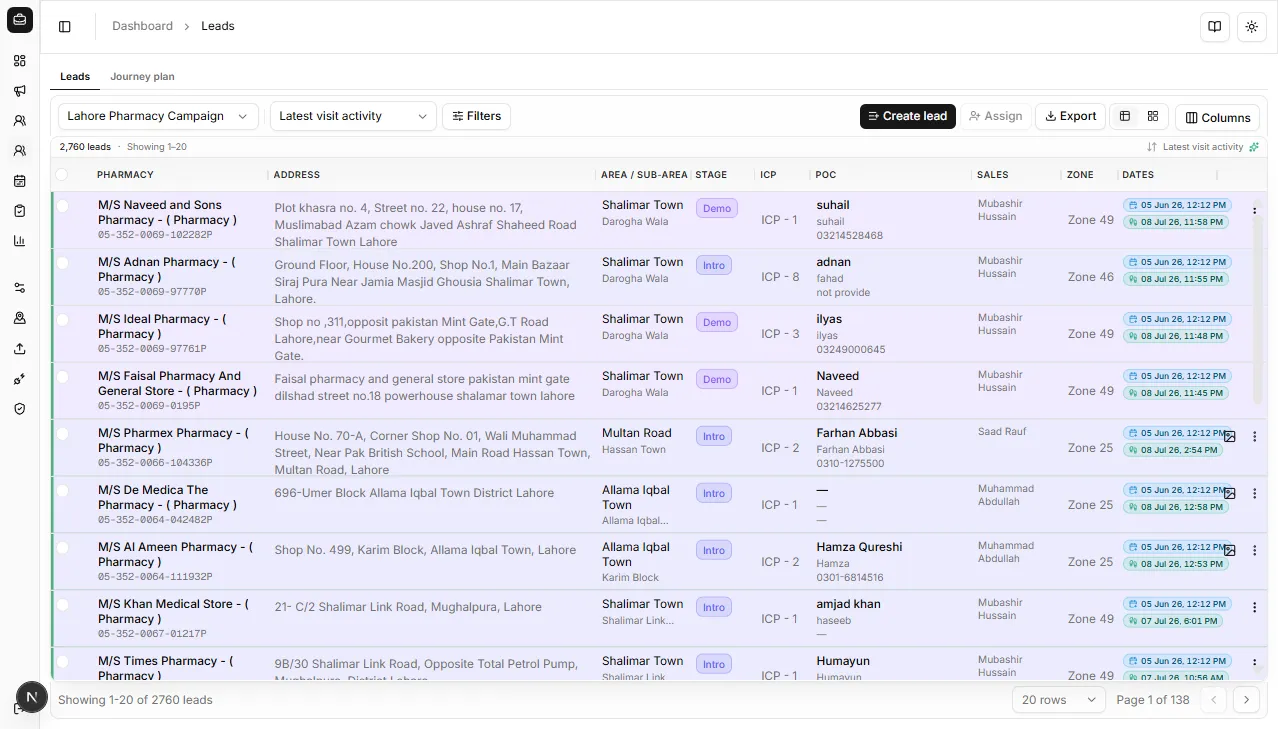Select checkbox for M/S Naveed and Sons
The width and height of the screenshot is (1278, 729).
63,206
